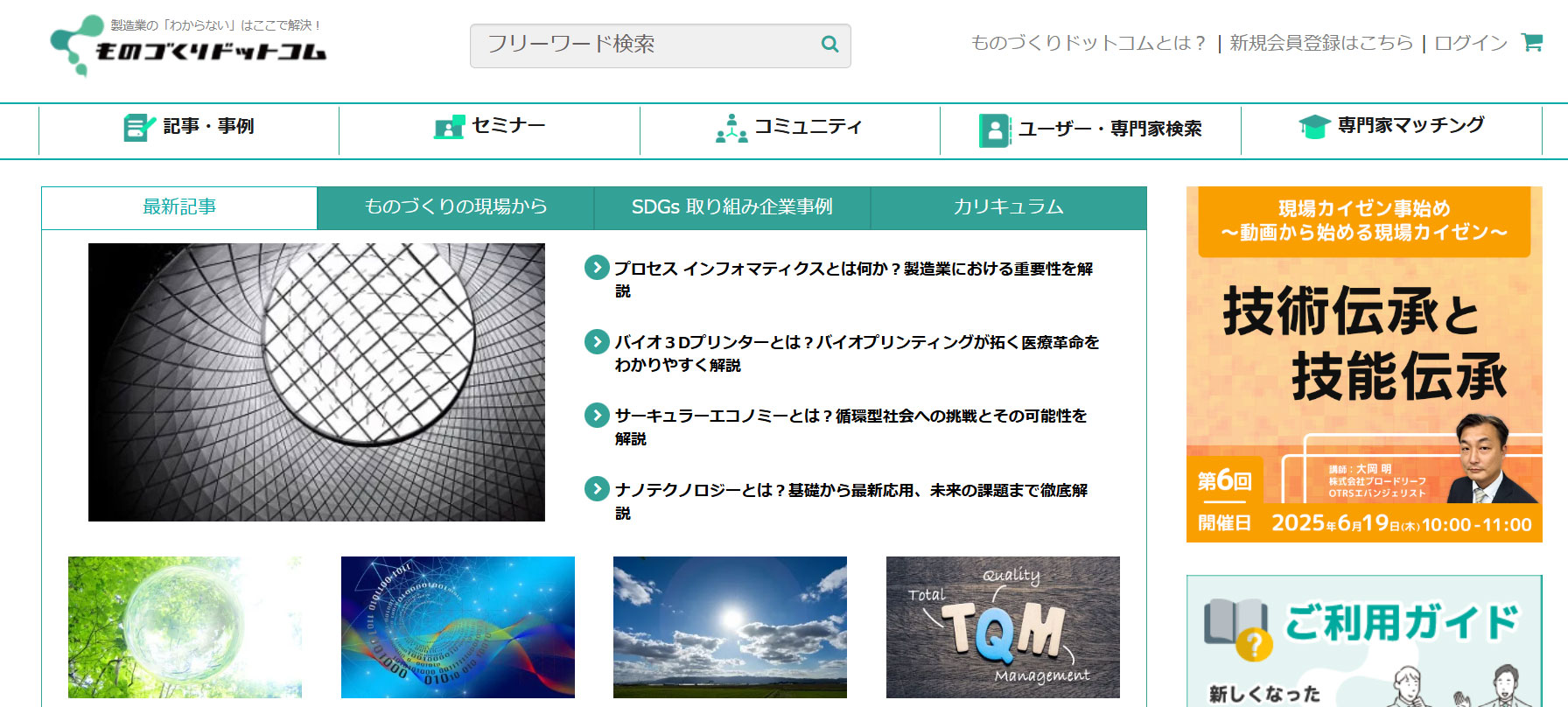Click the ユーザー・専門家検索 profile icon
This screenshot has width=1568, height=707.
[x=994, y=130]
